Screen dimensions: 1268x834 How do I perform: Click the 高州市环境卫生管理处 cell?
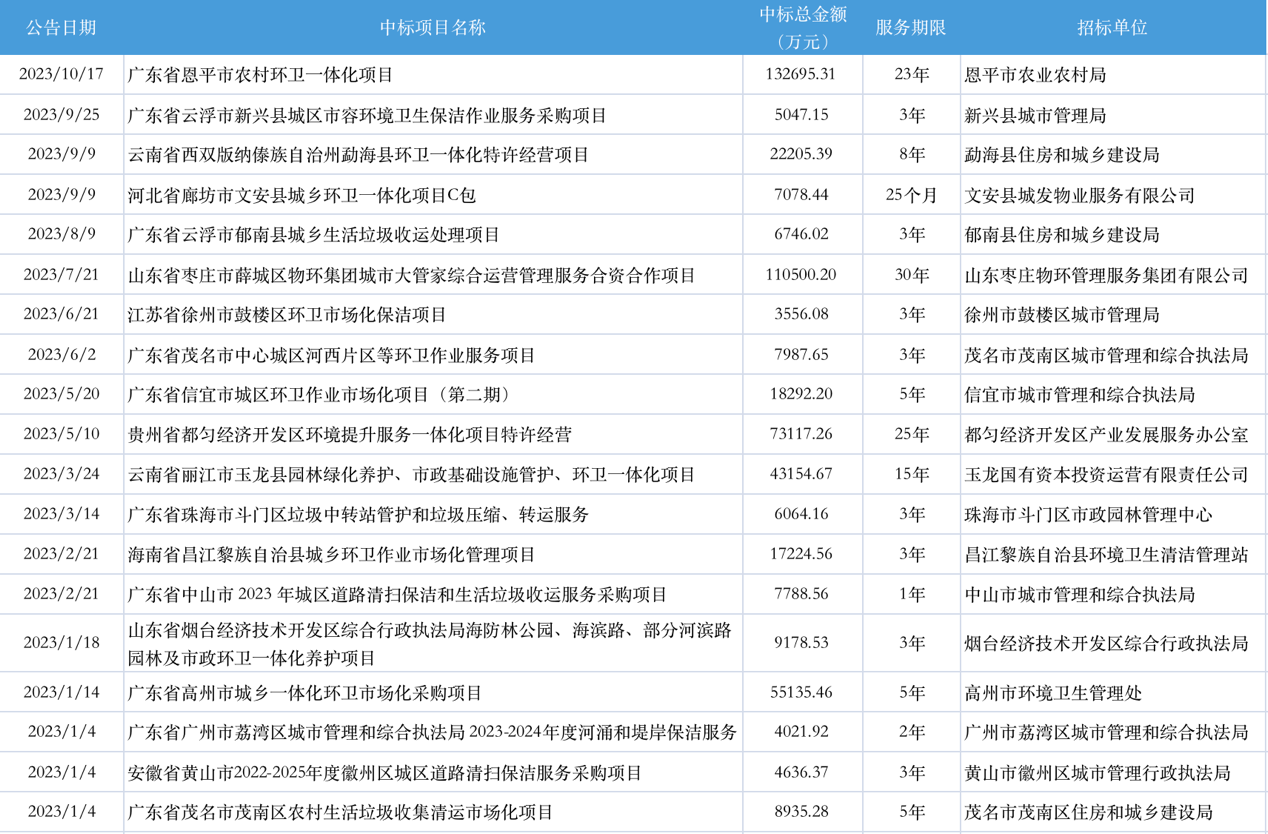pyautogui.click(x=1053, y=692)
